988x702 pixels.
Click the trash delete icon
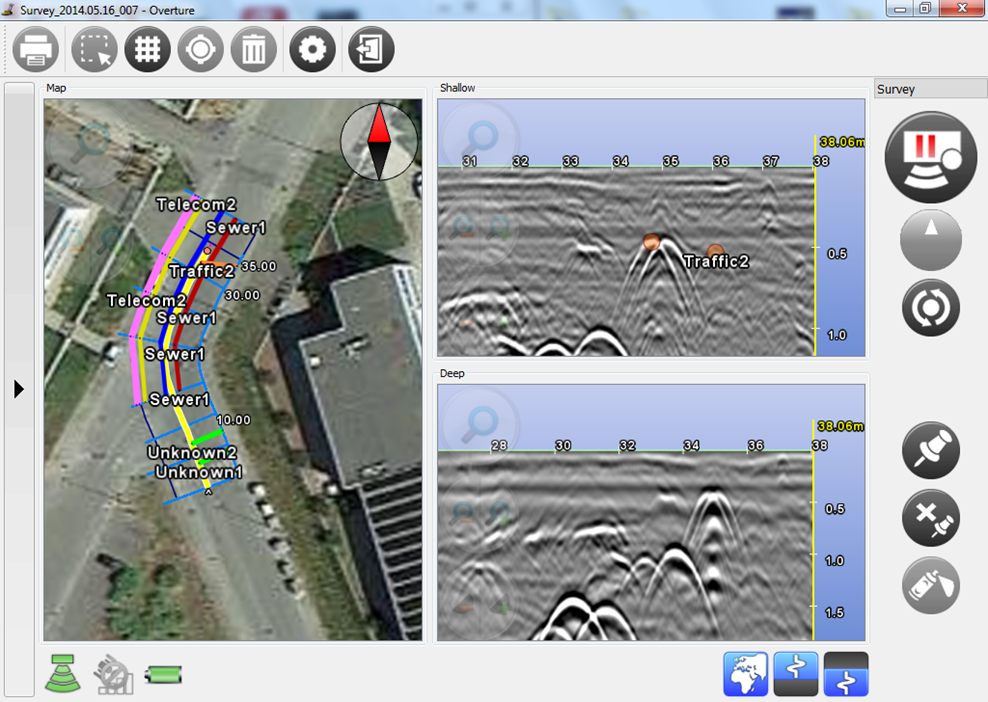coord(253,49)
